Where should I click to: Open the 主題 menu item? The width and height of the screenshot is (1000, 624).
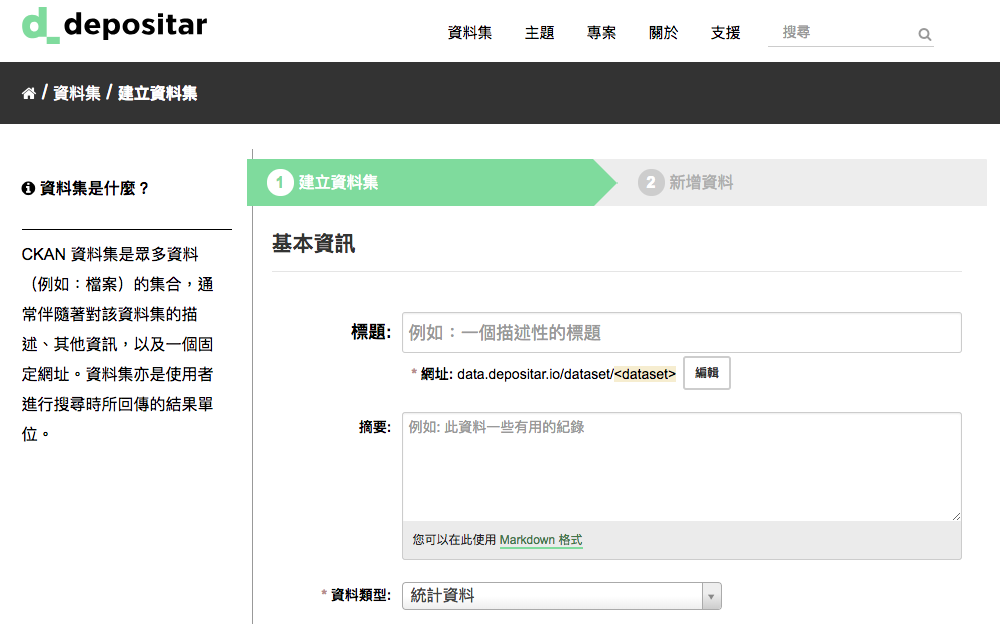click(539, 33)
